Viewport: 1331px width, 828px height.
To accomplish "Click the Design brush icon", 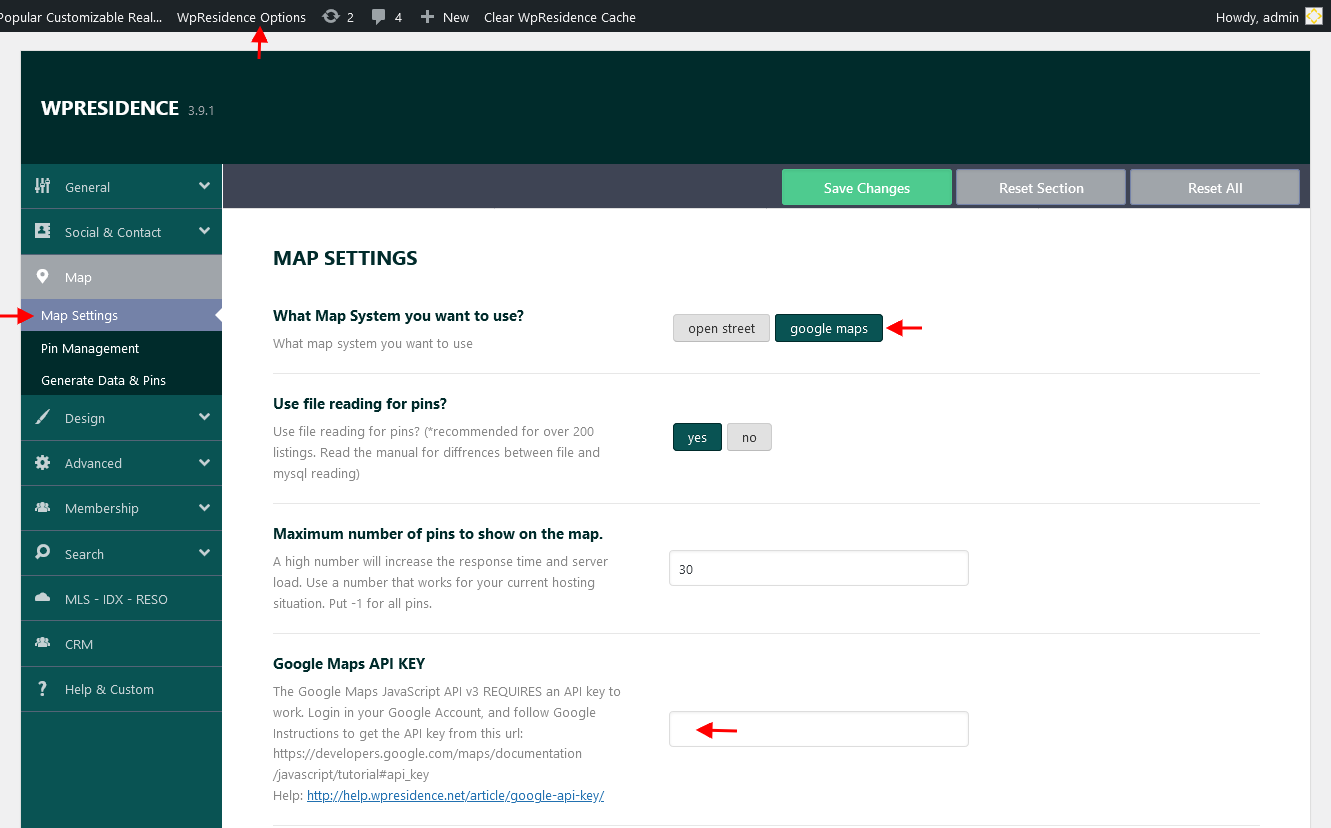I will pyautogui.click(x=42, y=417).
